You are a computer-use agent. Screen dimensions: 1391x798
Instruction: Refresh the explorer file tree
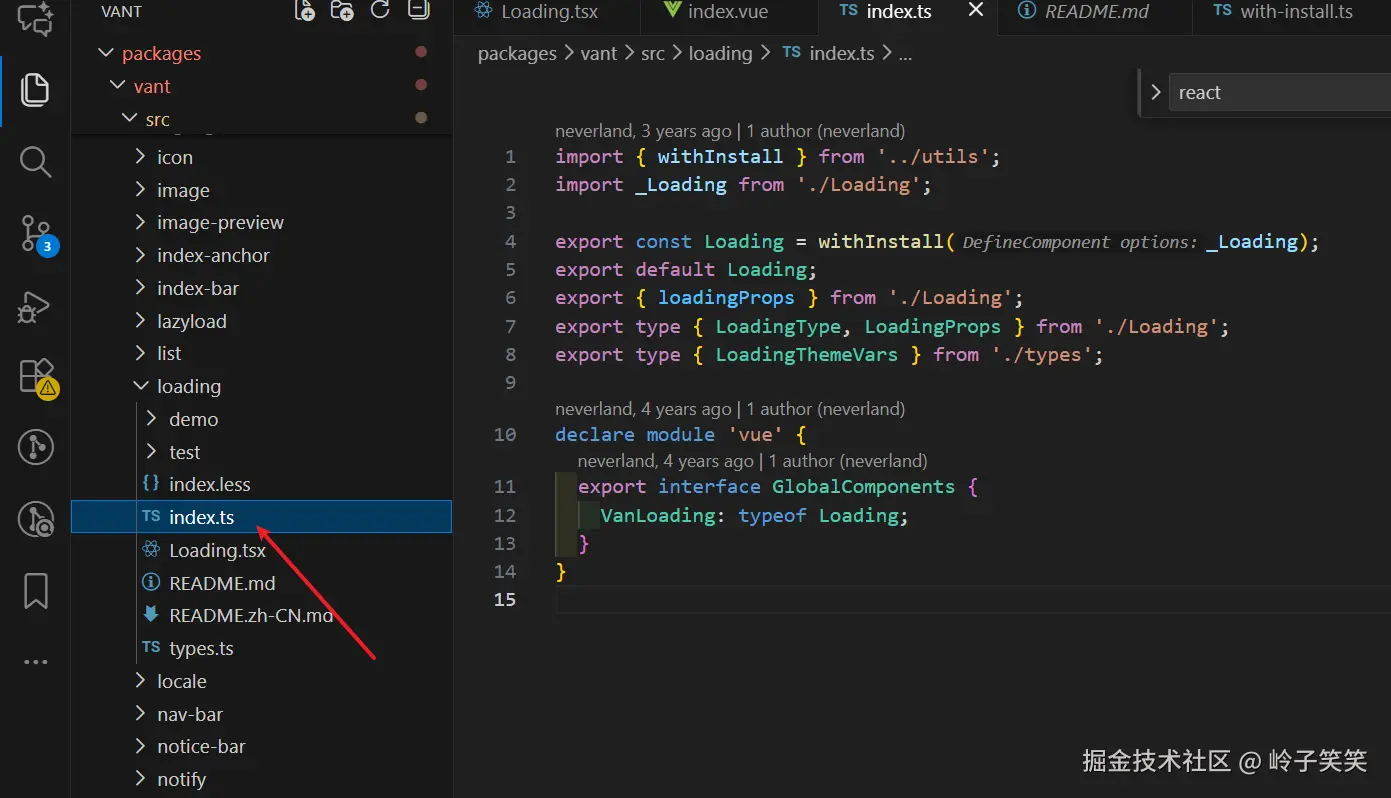pos(380,11)
